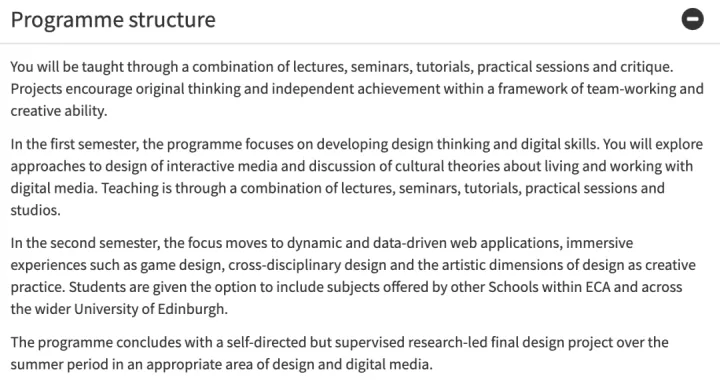
Task: Collapse the Programme structure section using the minus icon
Action: [692, 19]
